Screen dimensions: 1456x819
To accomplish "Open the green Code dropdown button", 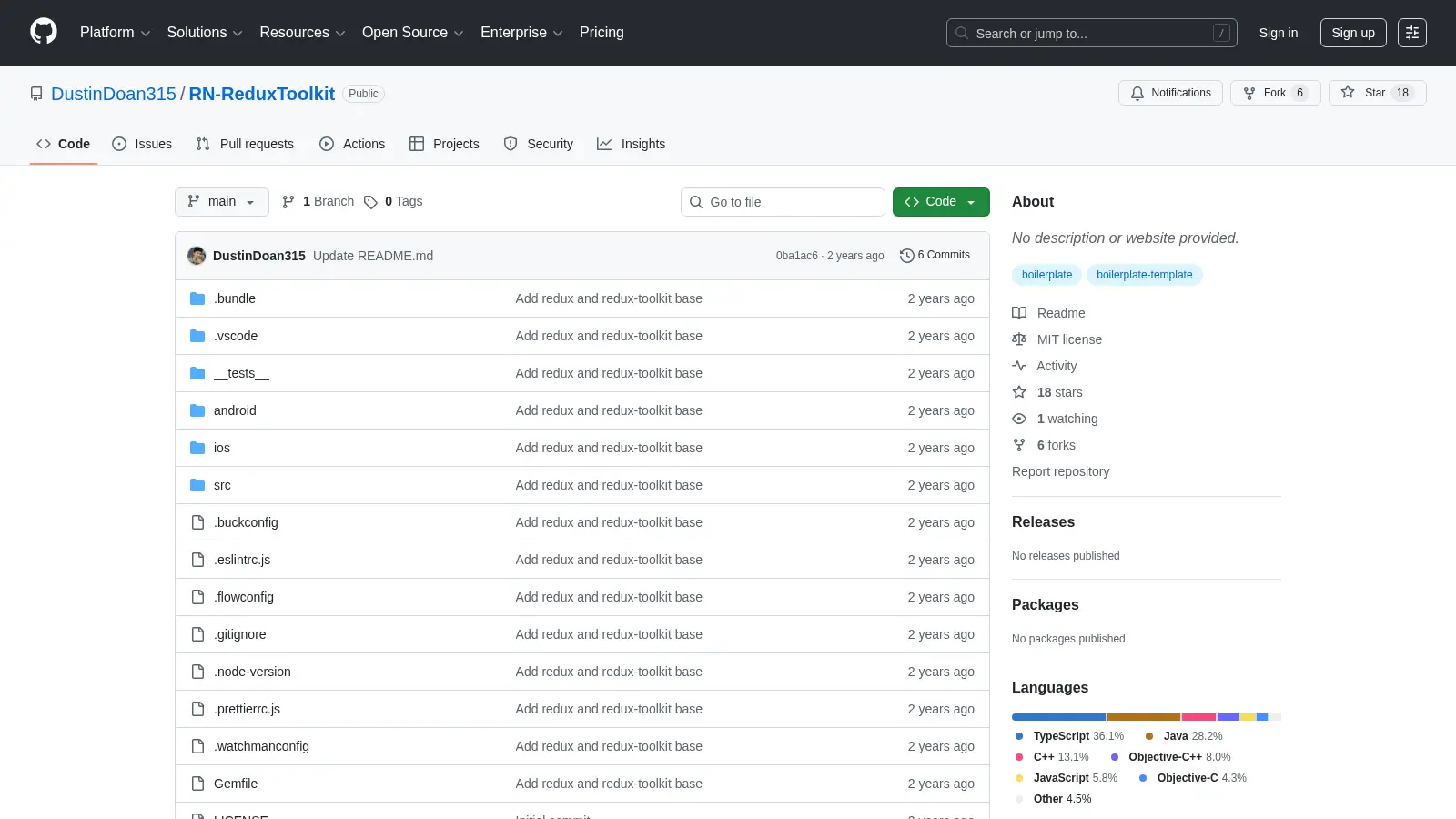I will (941, 202).
